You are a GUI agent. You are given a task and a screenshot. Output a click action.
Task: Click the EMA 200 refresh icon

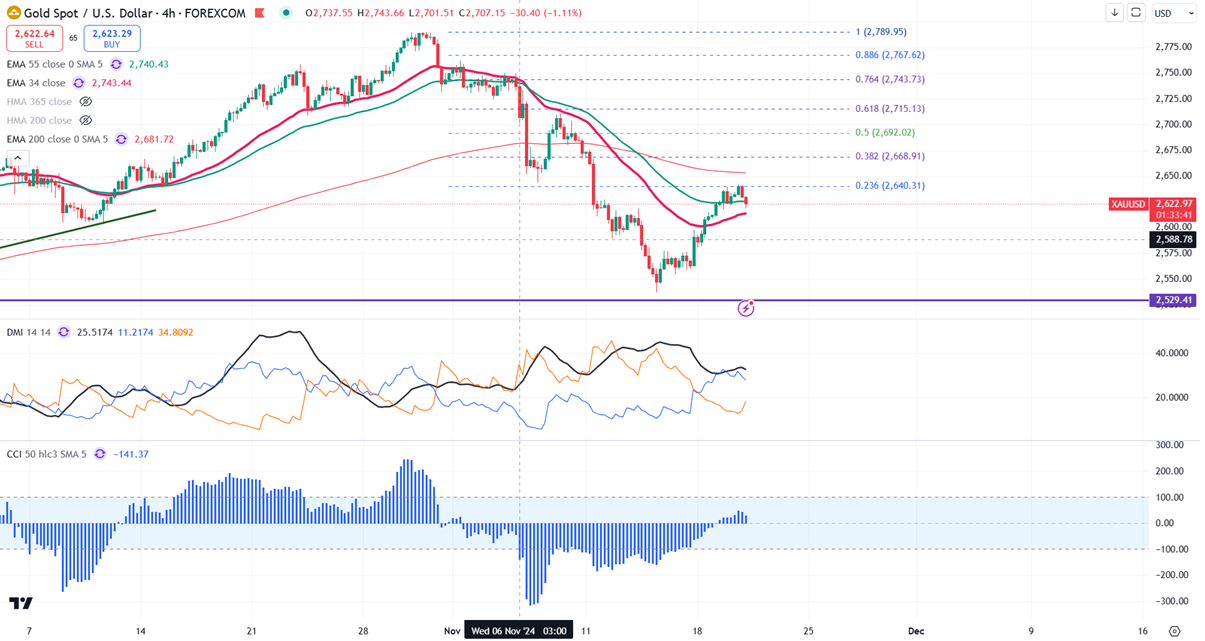point(121,139)
